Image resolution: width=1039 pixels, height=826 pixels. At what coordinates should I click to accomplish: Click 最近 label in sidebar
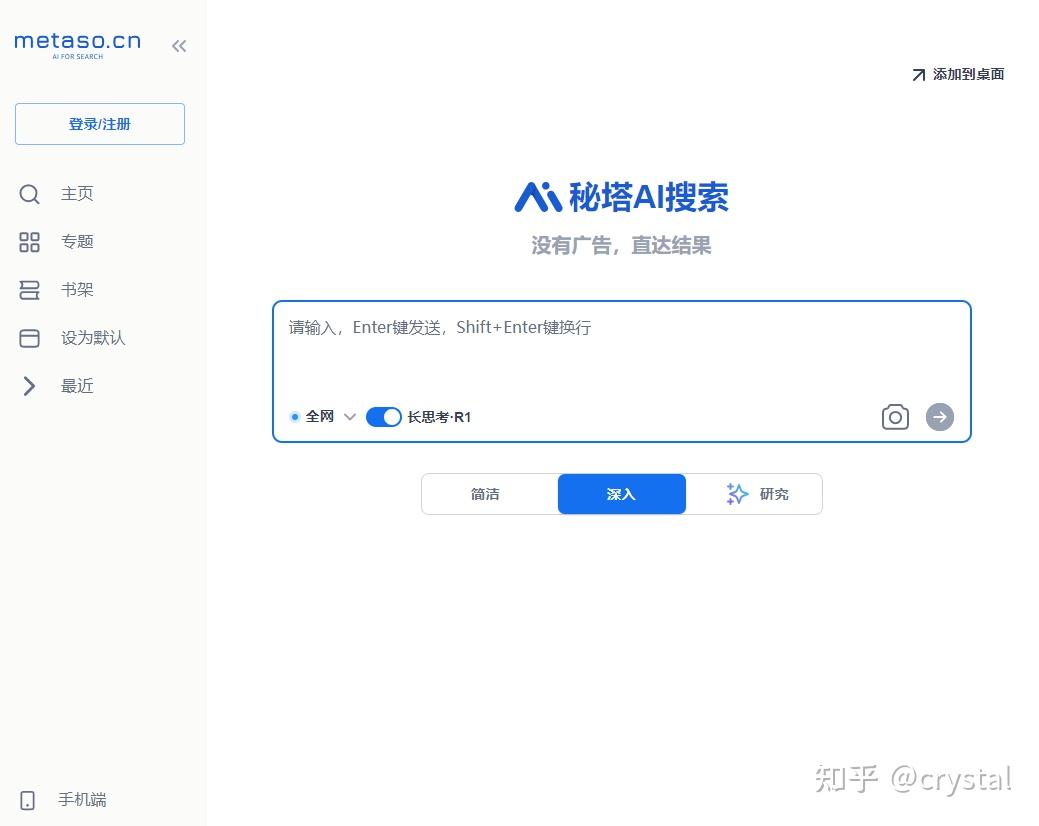click(x=78, y=386)
